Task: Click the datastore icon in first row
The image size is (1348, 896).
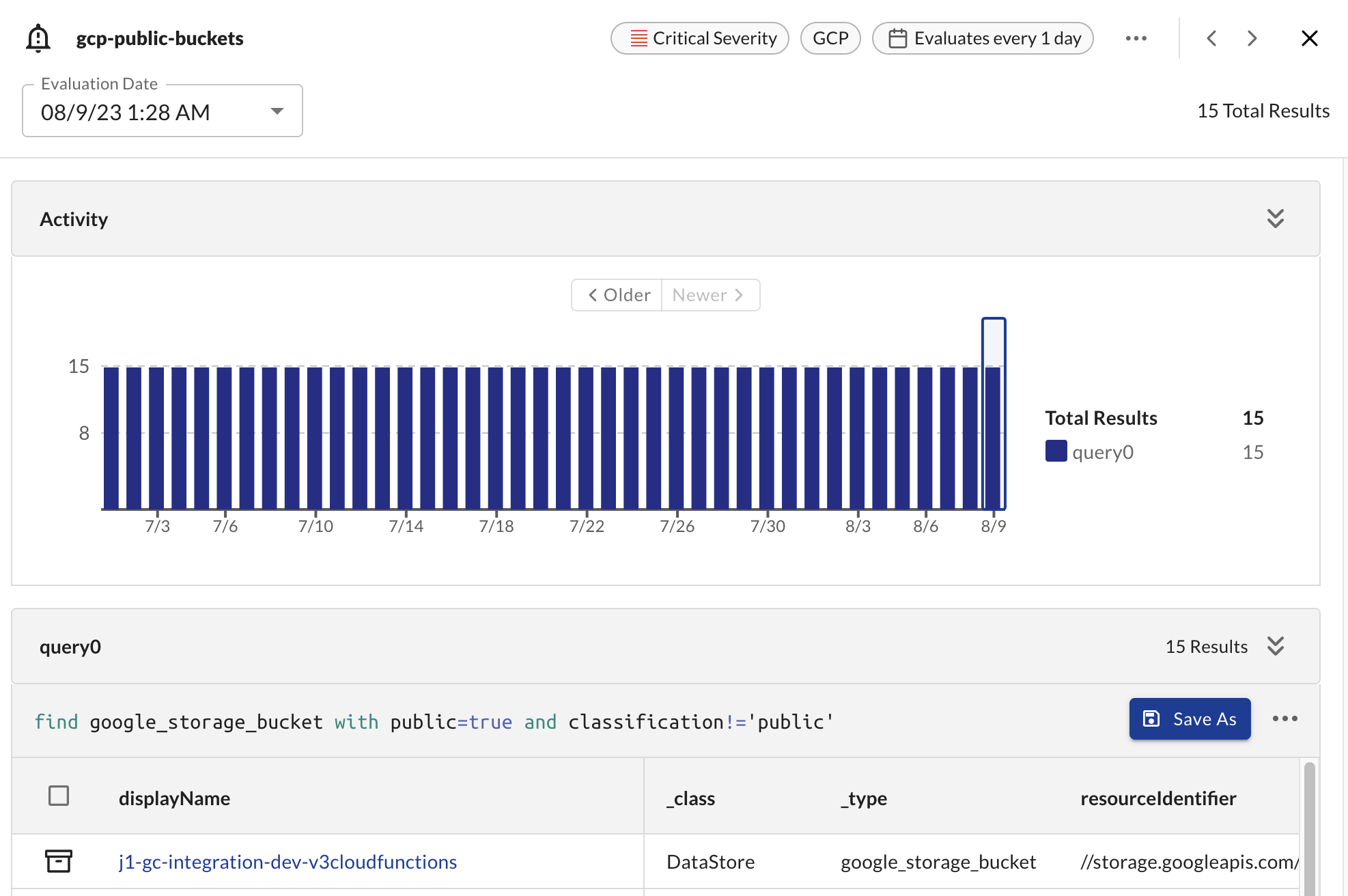Action: point(59,861)
